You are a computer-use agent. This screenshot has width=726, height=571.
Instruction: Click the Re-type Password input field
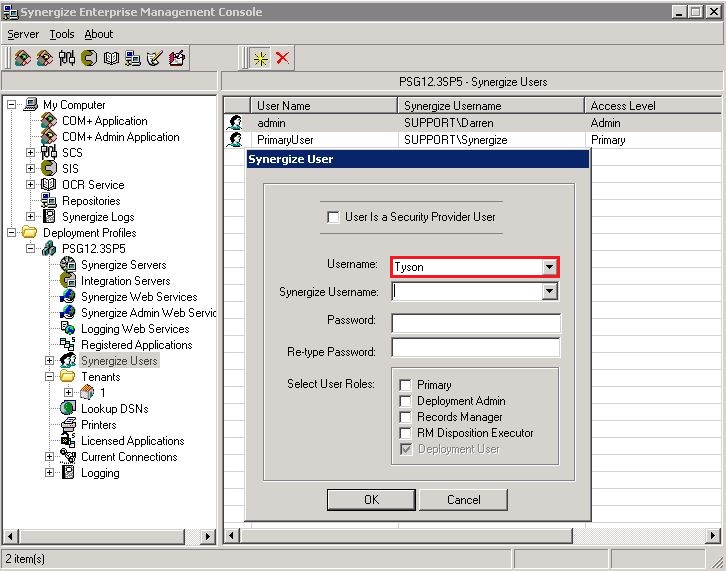point(476,347)
